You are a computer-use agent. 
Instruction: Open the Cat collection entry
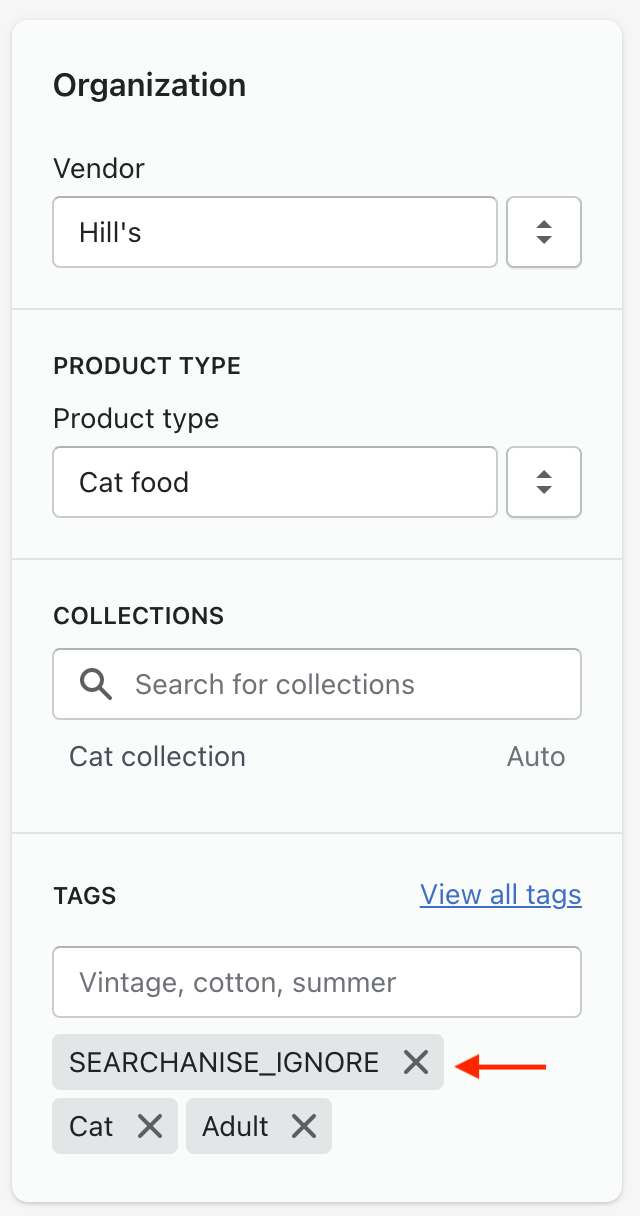pos(157,756)
